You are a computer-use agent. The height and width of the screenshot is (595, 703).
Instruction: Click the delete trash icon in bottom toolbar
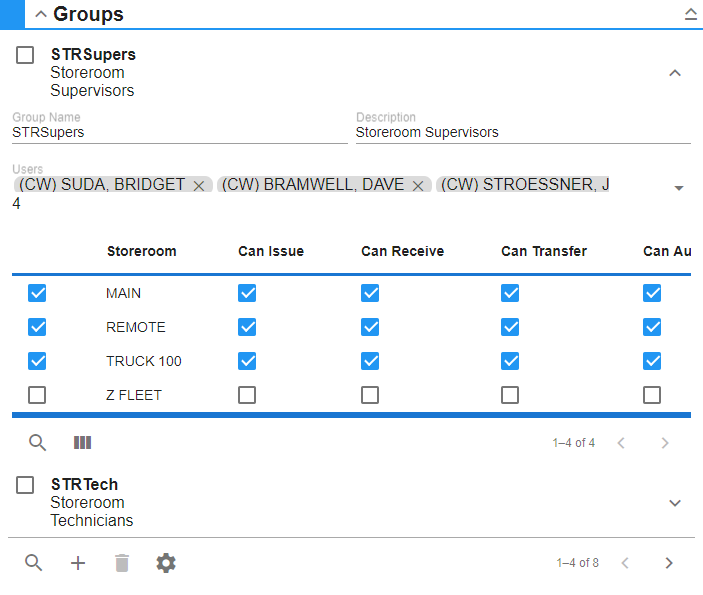(x=122, y=563)
